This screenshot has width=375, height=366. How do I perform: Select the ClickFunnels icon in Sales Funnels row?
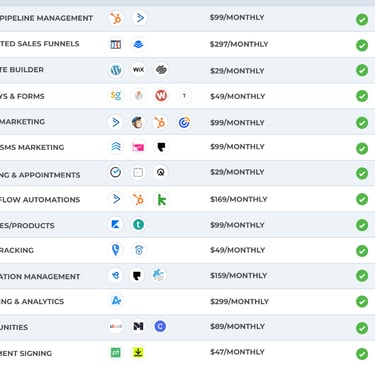pos(116,44)
